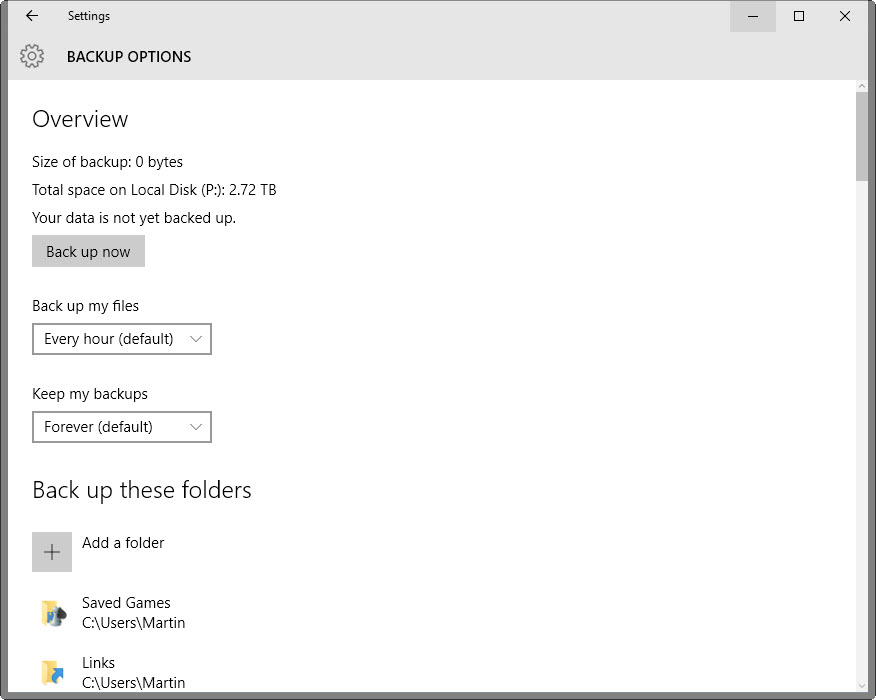Minimize the Settings window
Screen dimensions: 876x700
(753, 16)
